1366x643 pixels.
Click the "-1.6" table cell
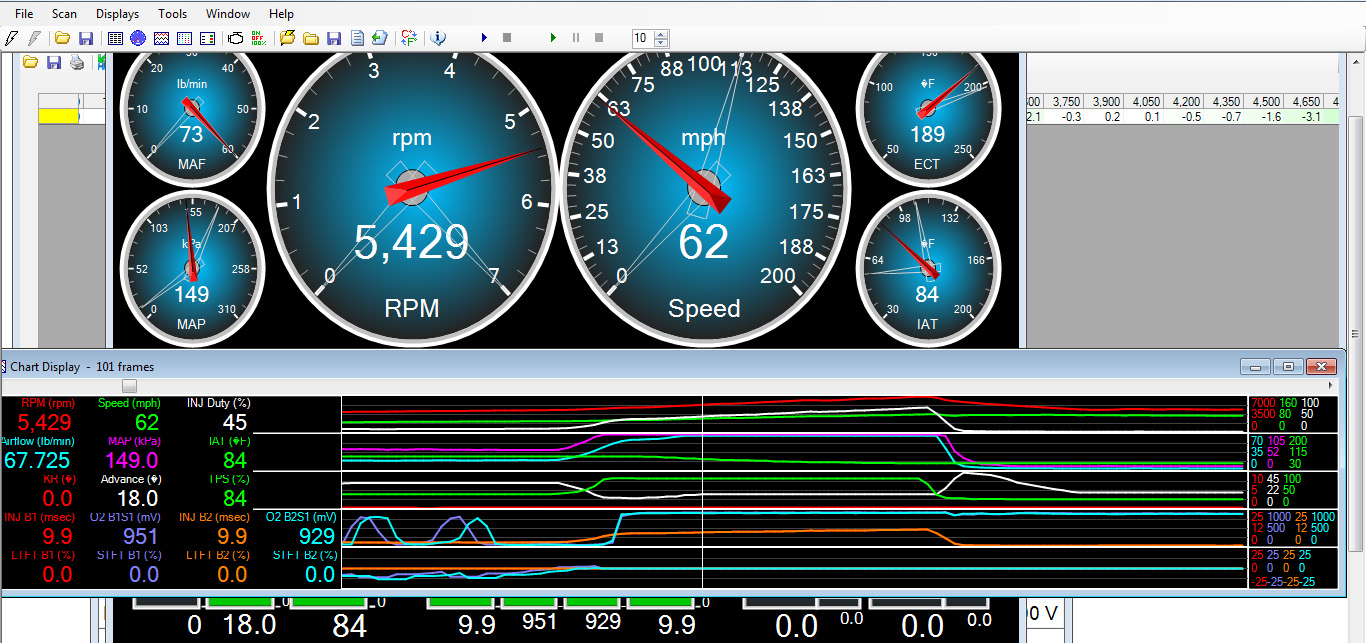click(1271, 117)
